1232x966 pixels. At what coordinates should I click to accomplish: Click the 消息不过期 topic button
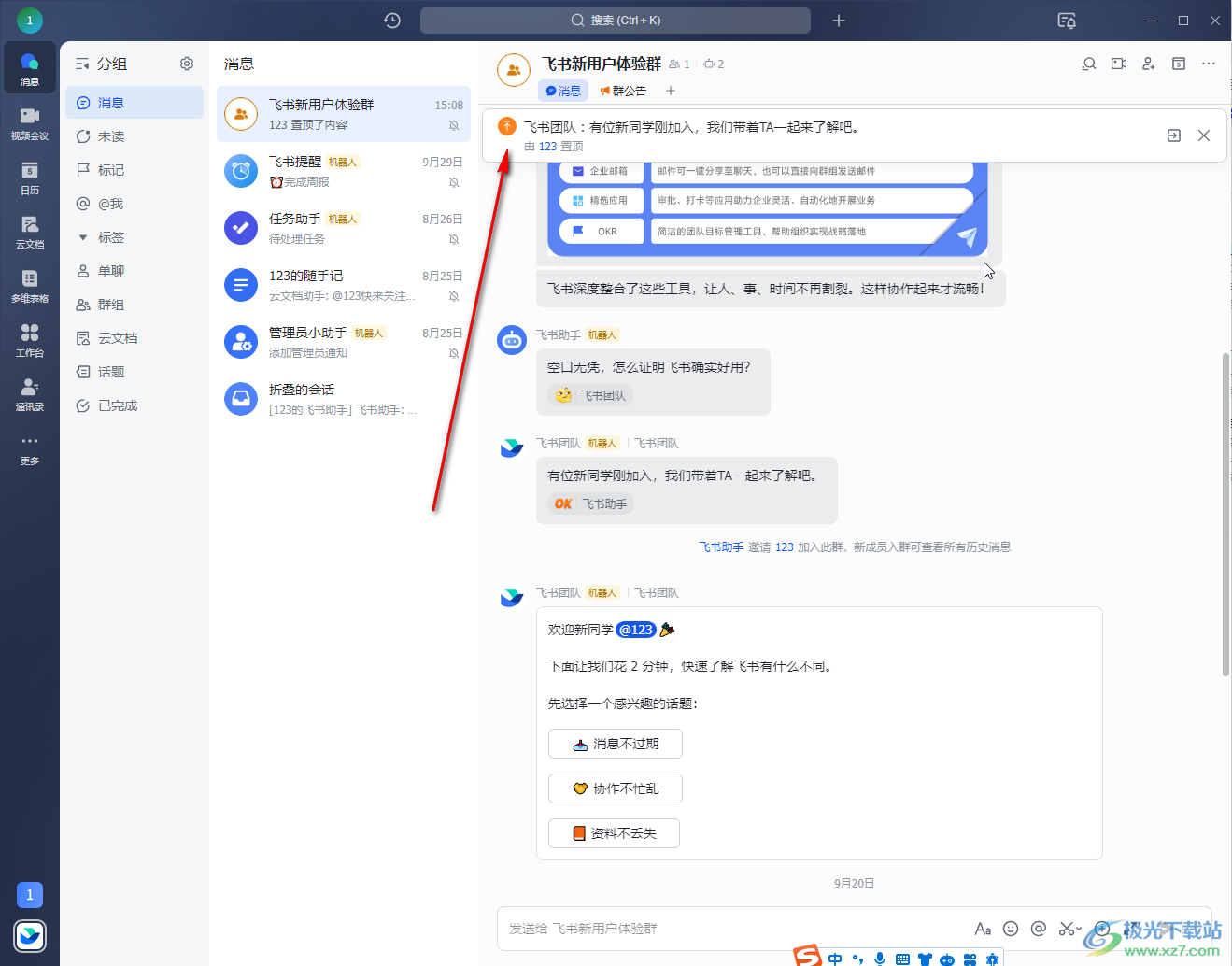pyautogui.click(x=616, y=744)
